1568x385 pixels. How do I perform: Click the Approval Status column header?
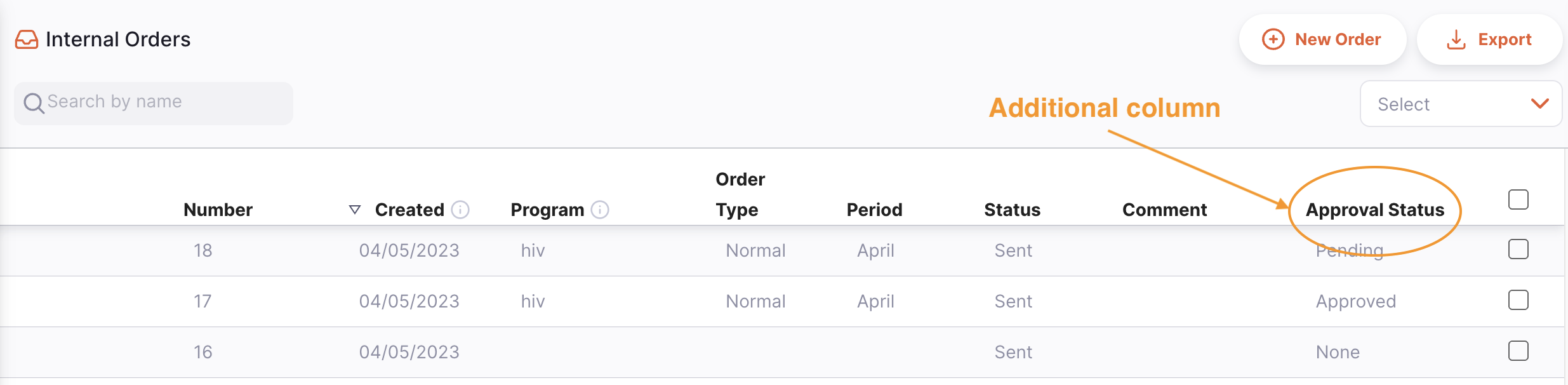click(x=1374, y=210)
